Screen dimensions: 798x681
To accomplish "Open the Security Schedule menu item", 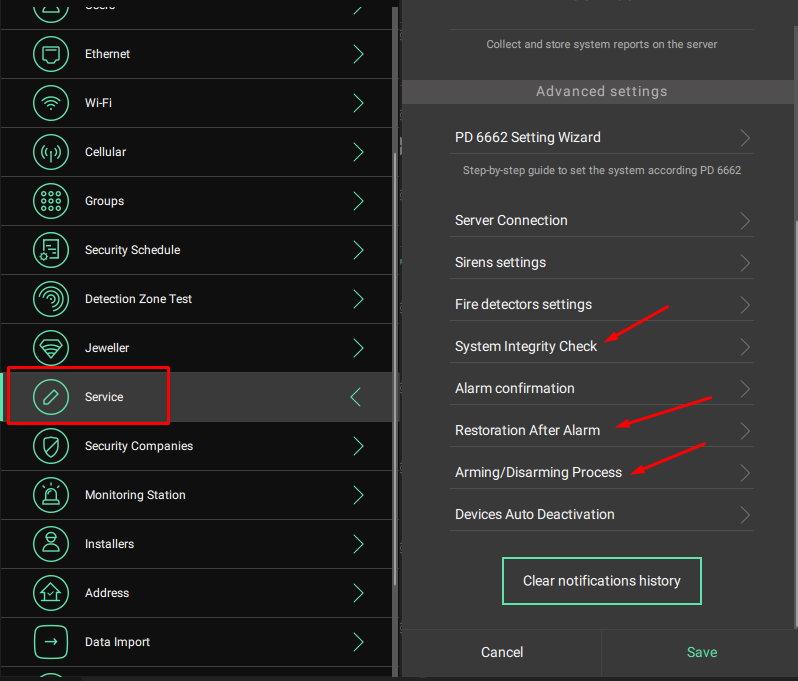I will [196, 250].
